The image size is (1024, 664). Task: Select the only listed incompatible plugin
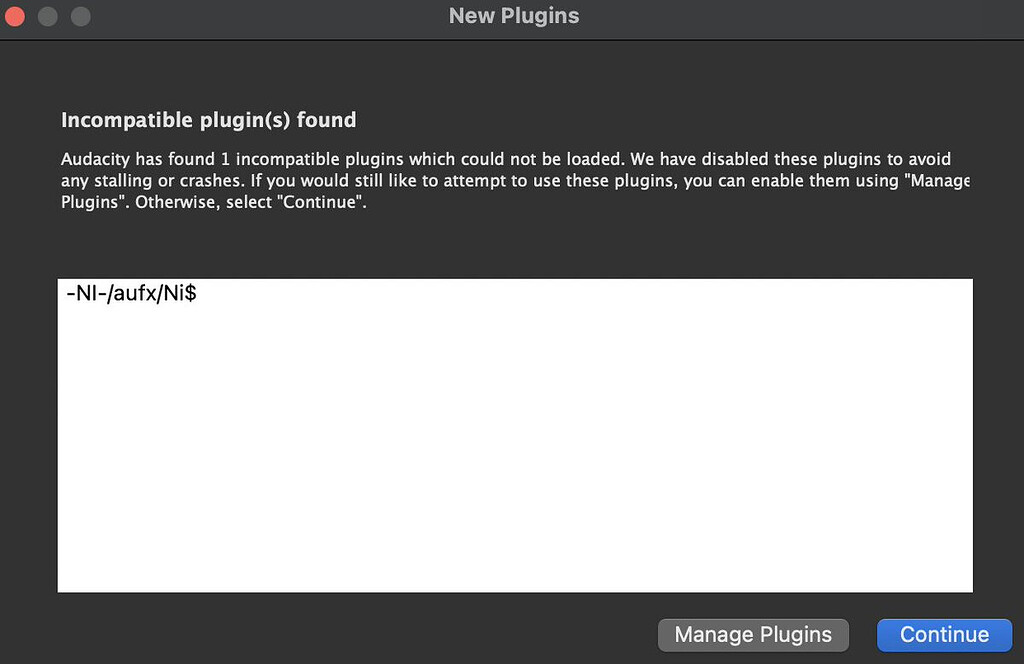[130, 293]
